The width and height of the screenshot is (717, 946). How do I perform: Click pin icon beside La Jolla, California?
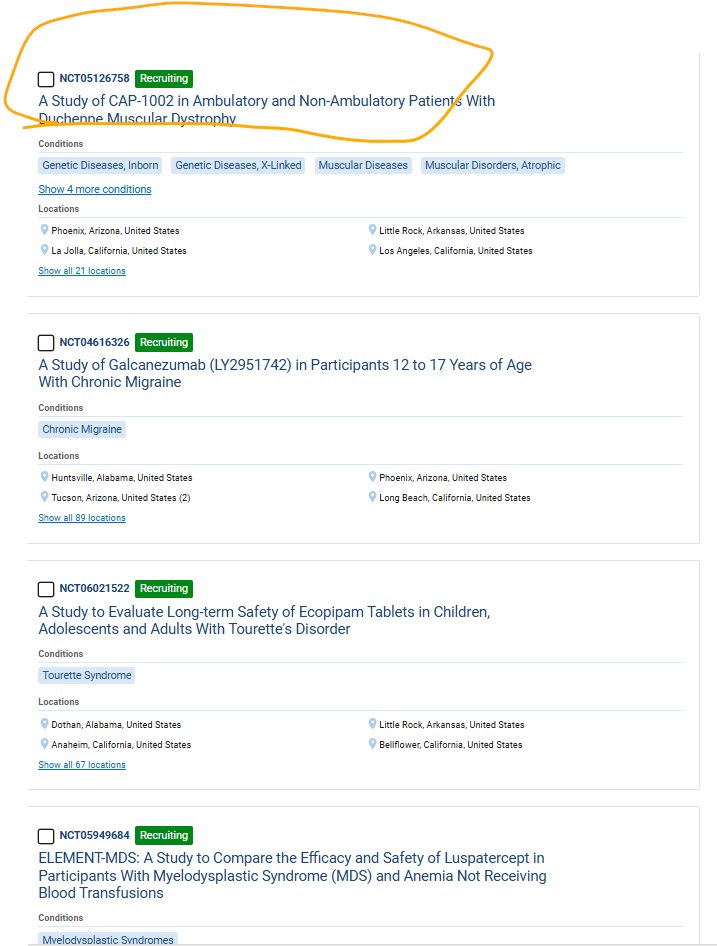click(44, 250)
